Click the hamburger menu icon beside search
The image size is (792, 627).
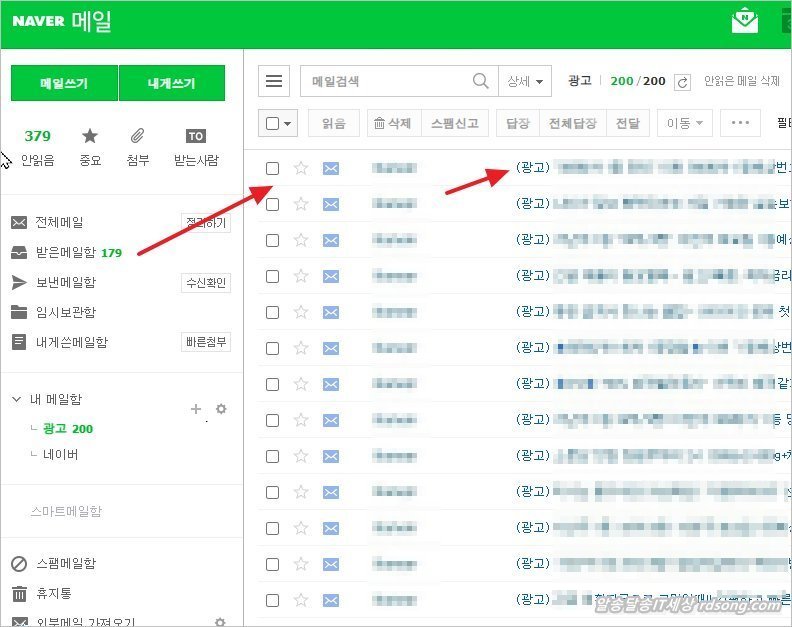(273, 81)
